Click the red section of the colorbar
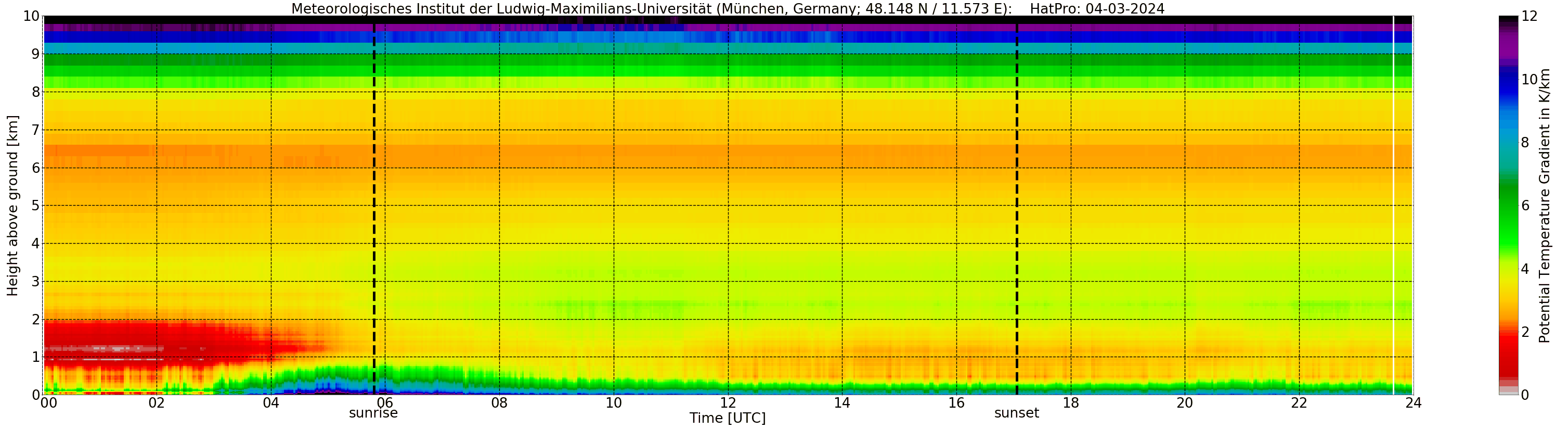 [1508, 355]
